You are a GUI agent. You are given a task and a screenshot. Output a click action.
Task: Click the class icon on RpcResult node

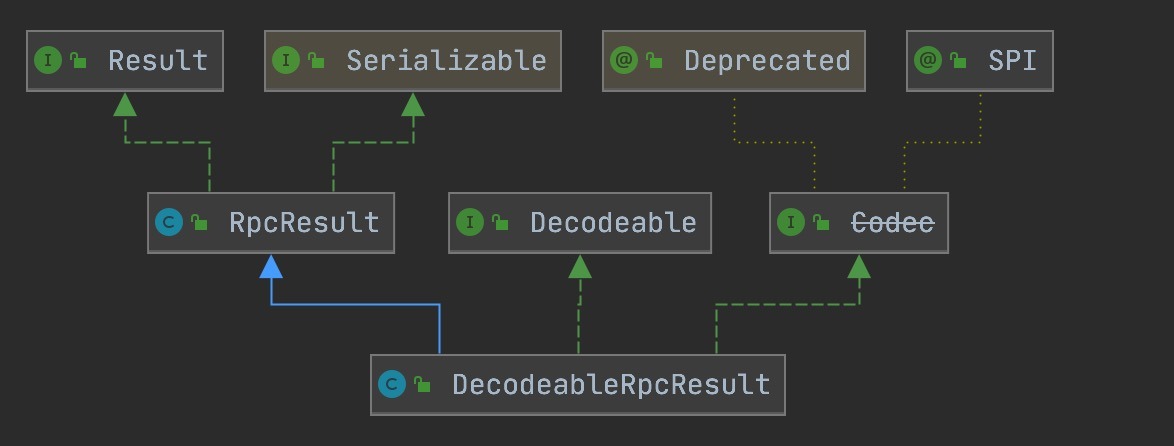169,222
